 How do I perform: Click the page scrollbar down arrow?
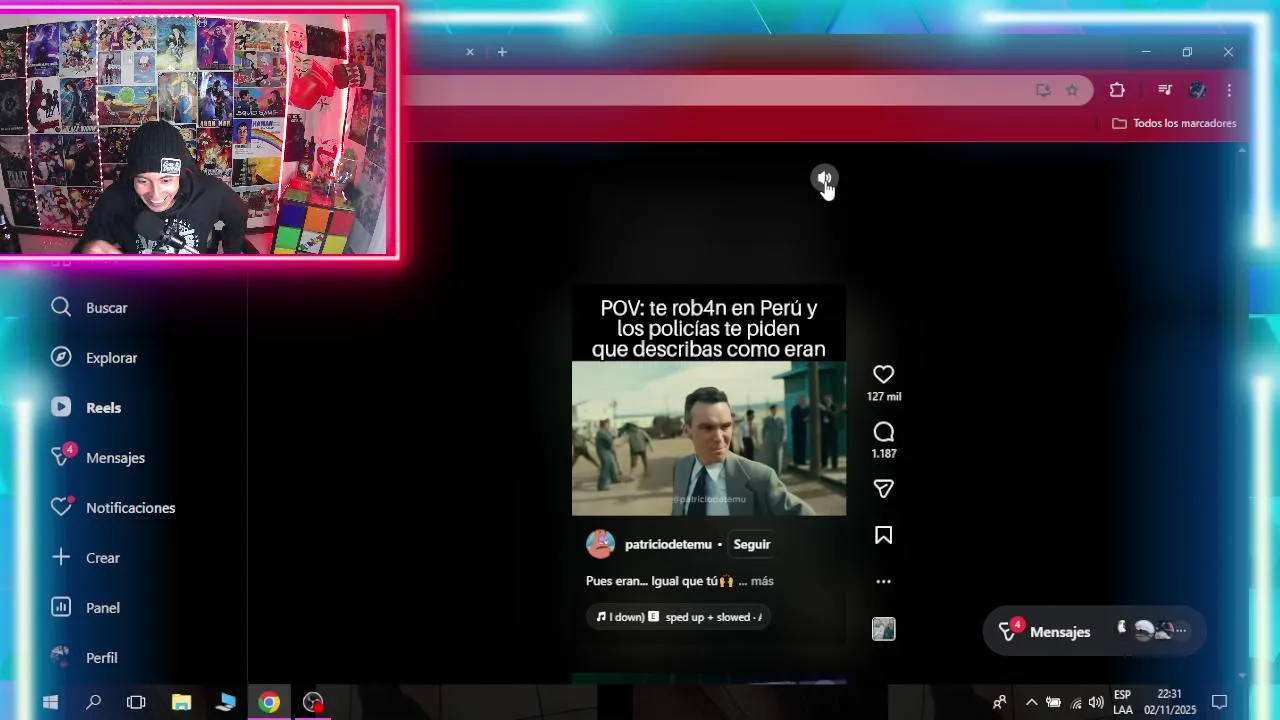[x=1242, y=676]
